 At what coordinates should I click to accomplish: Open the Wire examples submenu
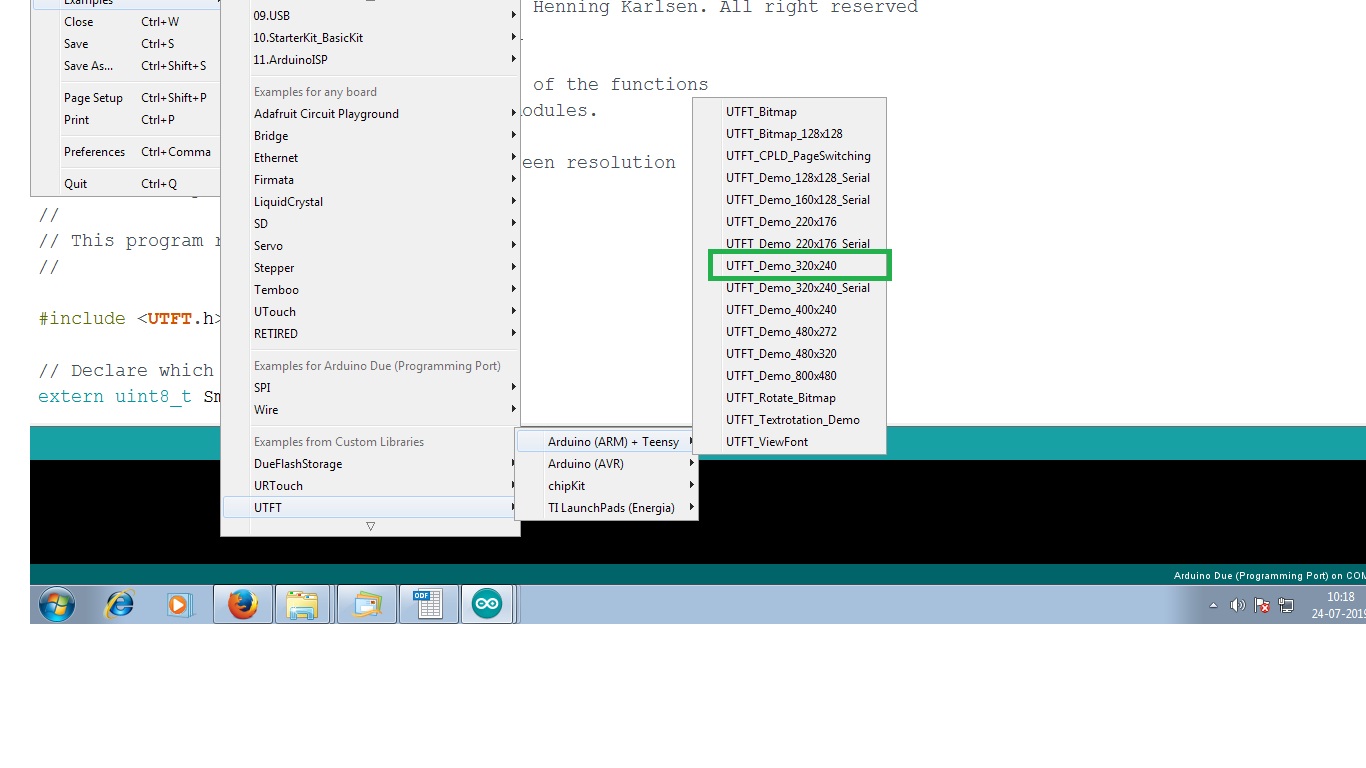pos(370,409)
